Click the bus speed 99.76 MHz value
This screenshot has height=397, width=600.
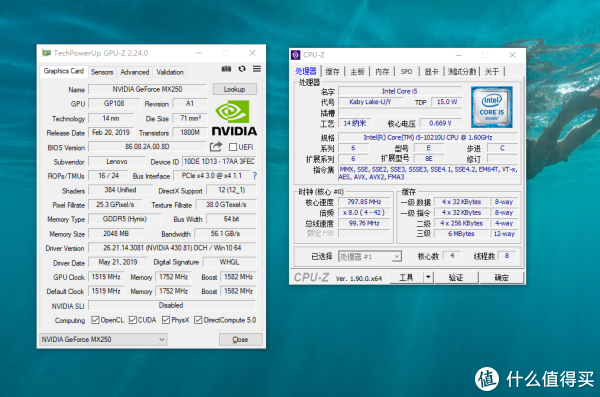(364, 223)
